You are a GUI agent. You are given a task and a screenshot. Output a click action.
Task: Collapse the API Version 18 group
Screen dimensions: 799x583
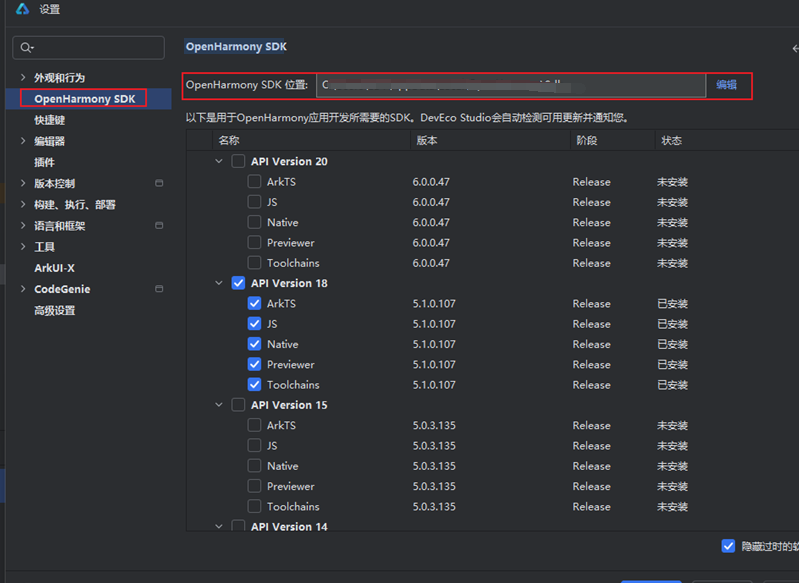219,284
